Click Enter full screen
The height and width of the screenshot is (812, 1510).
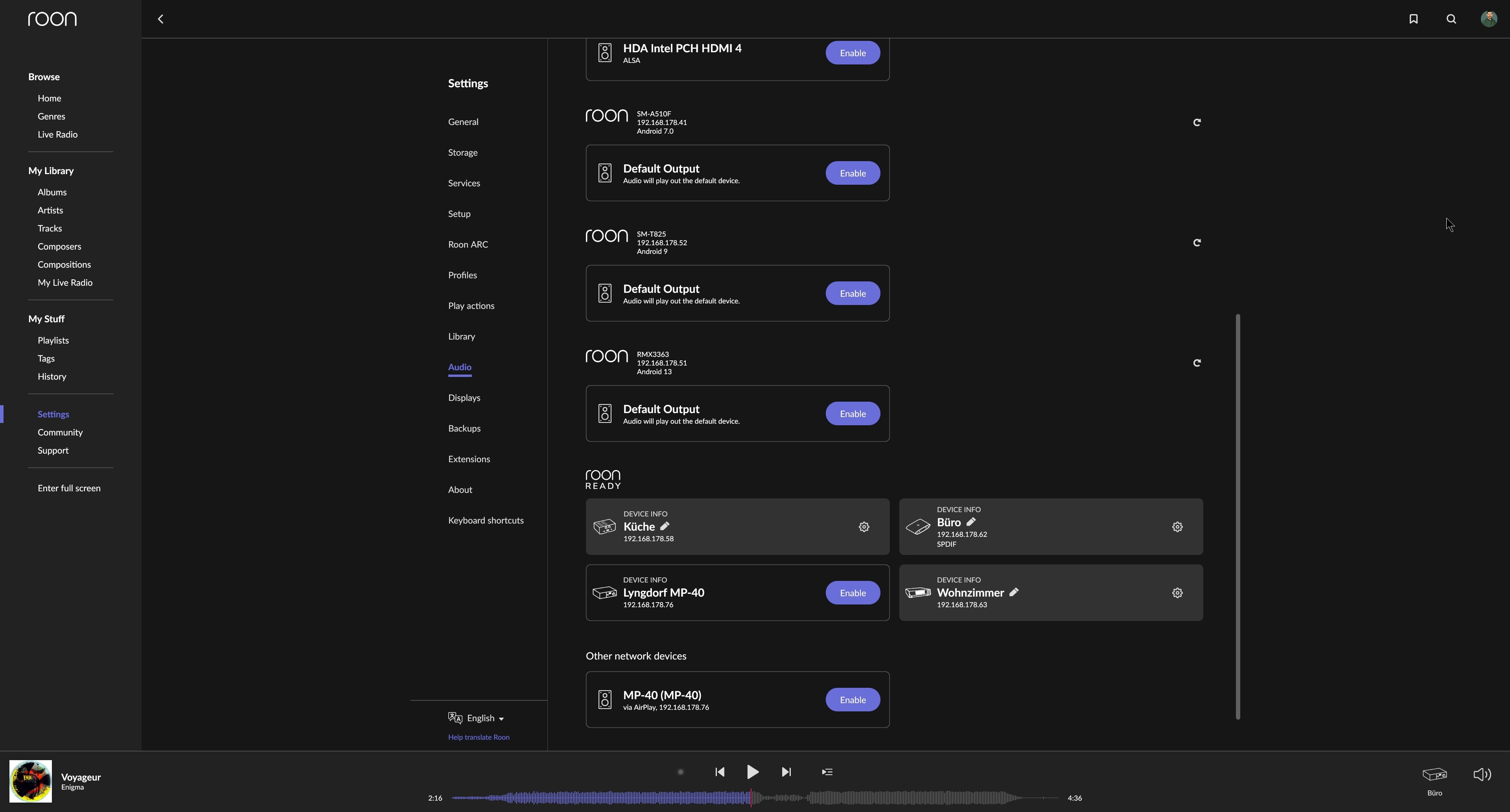pos(68,489)
